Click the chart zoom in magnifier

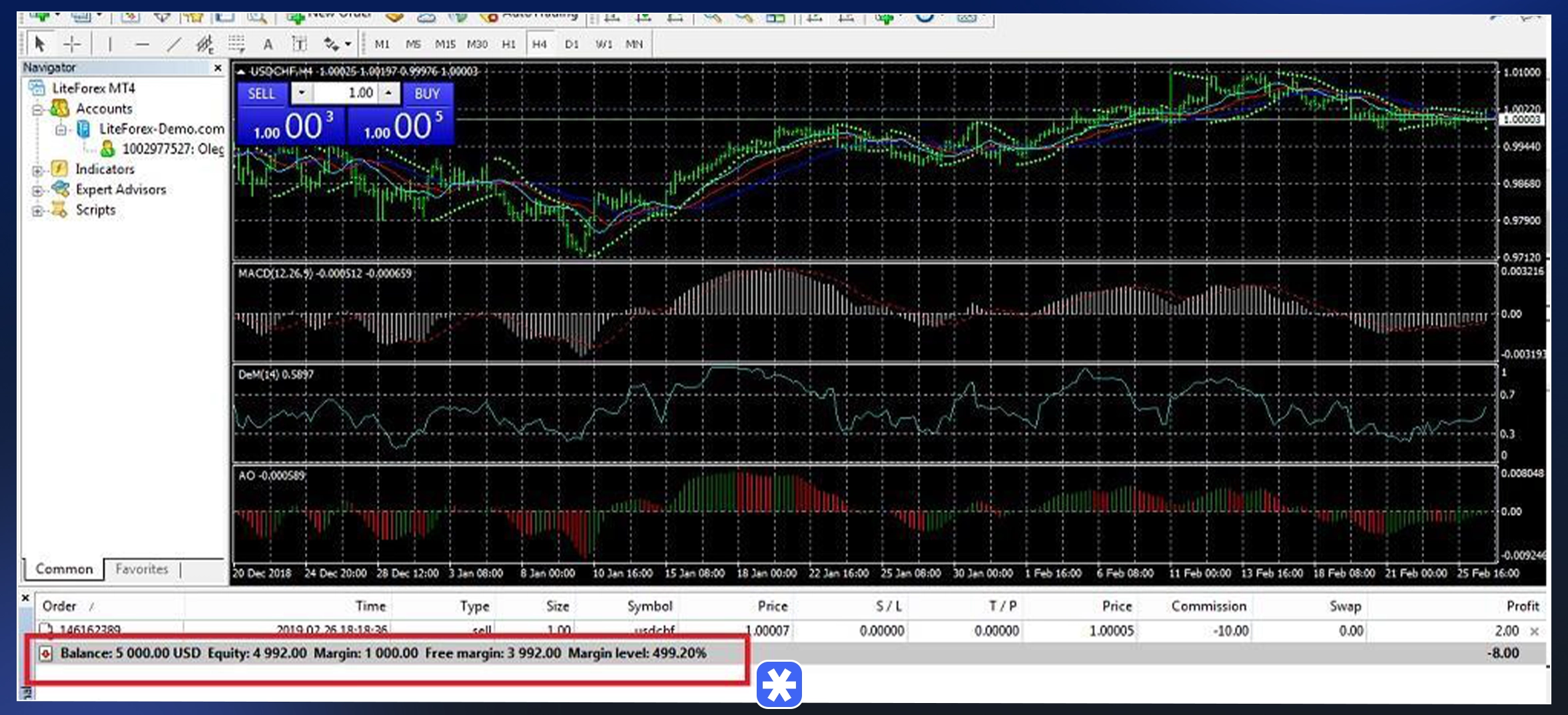[x=712, y=17]
